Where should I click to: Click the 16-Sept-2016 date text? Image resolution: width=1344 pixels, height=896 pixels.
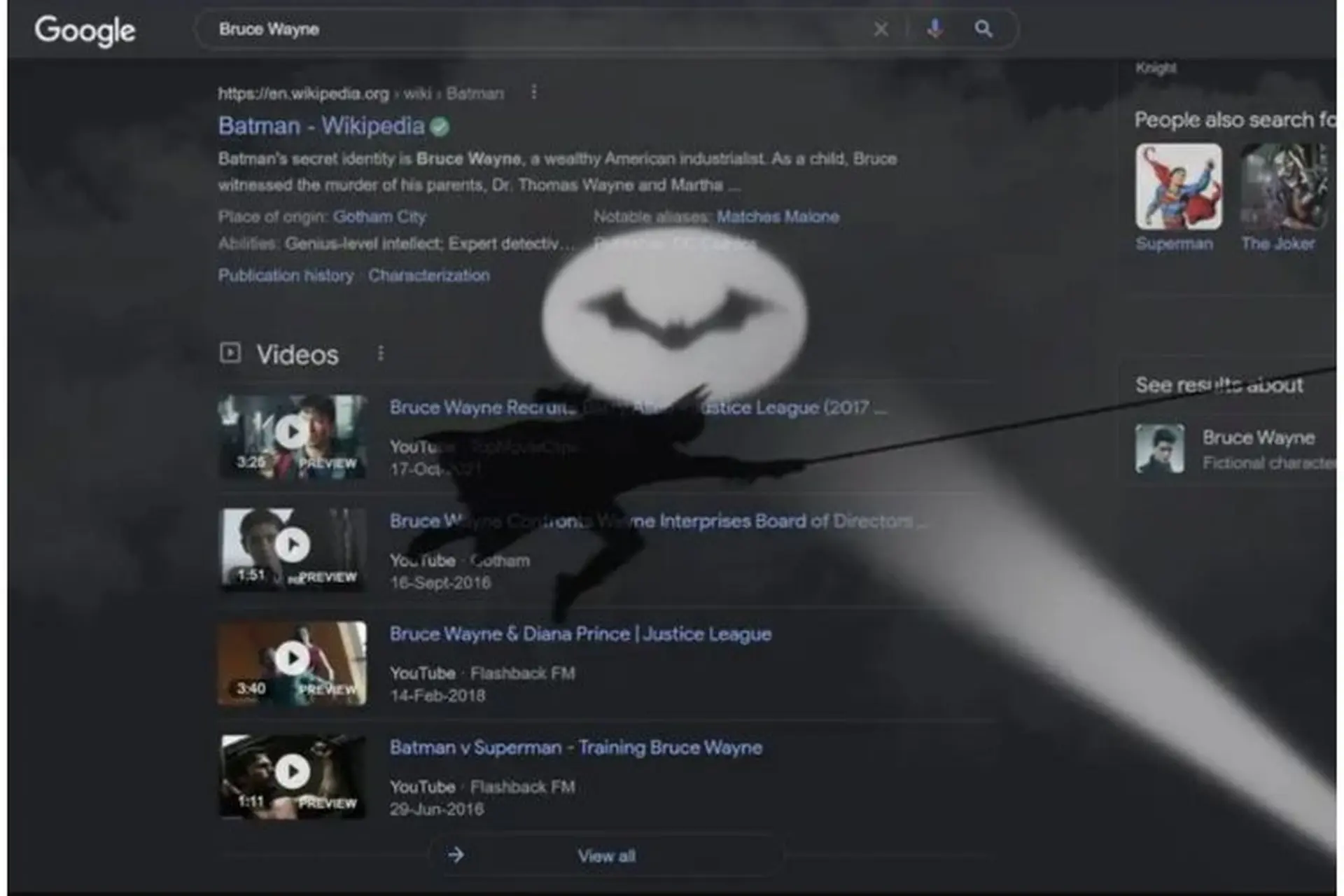[440, 583]
